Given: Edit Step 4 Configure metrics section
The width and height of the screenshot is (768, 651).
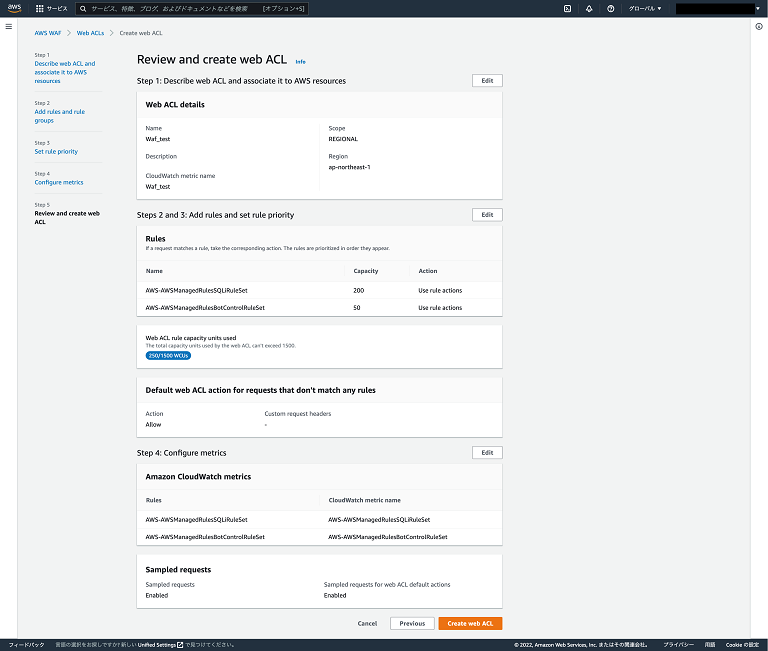Looking at the screenshot, I should (x=487, y=452).
